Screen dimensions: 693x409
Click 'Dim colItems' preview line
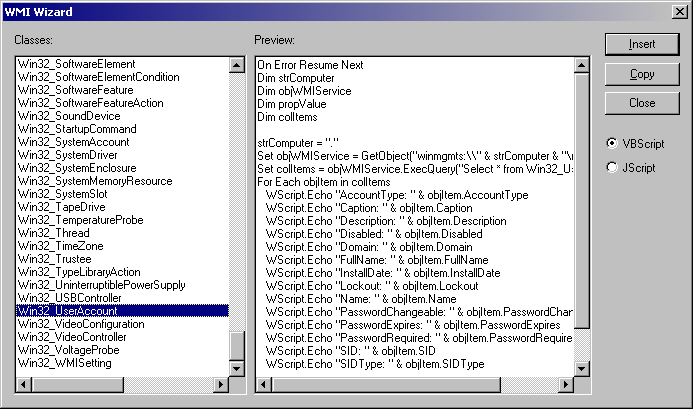pyautogui.click(x=287, y=117)
